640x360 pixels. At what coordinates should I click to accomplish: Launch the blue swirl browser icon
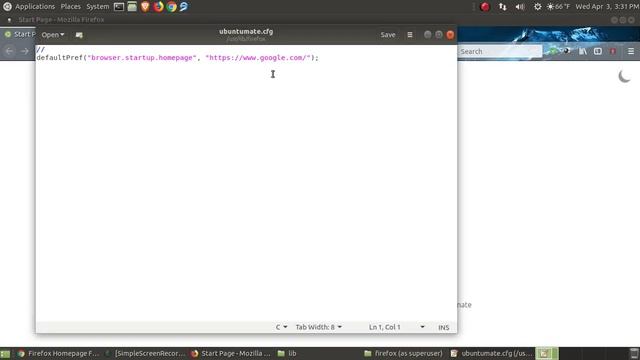coord(184,7)
